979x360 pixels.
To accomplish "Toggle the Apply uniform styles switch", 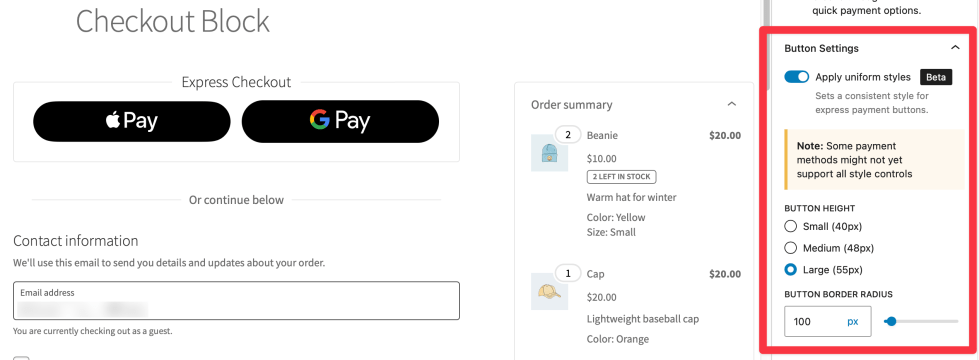I will 797,77.
